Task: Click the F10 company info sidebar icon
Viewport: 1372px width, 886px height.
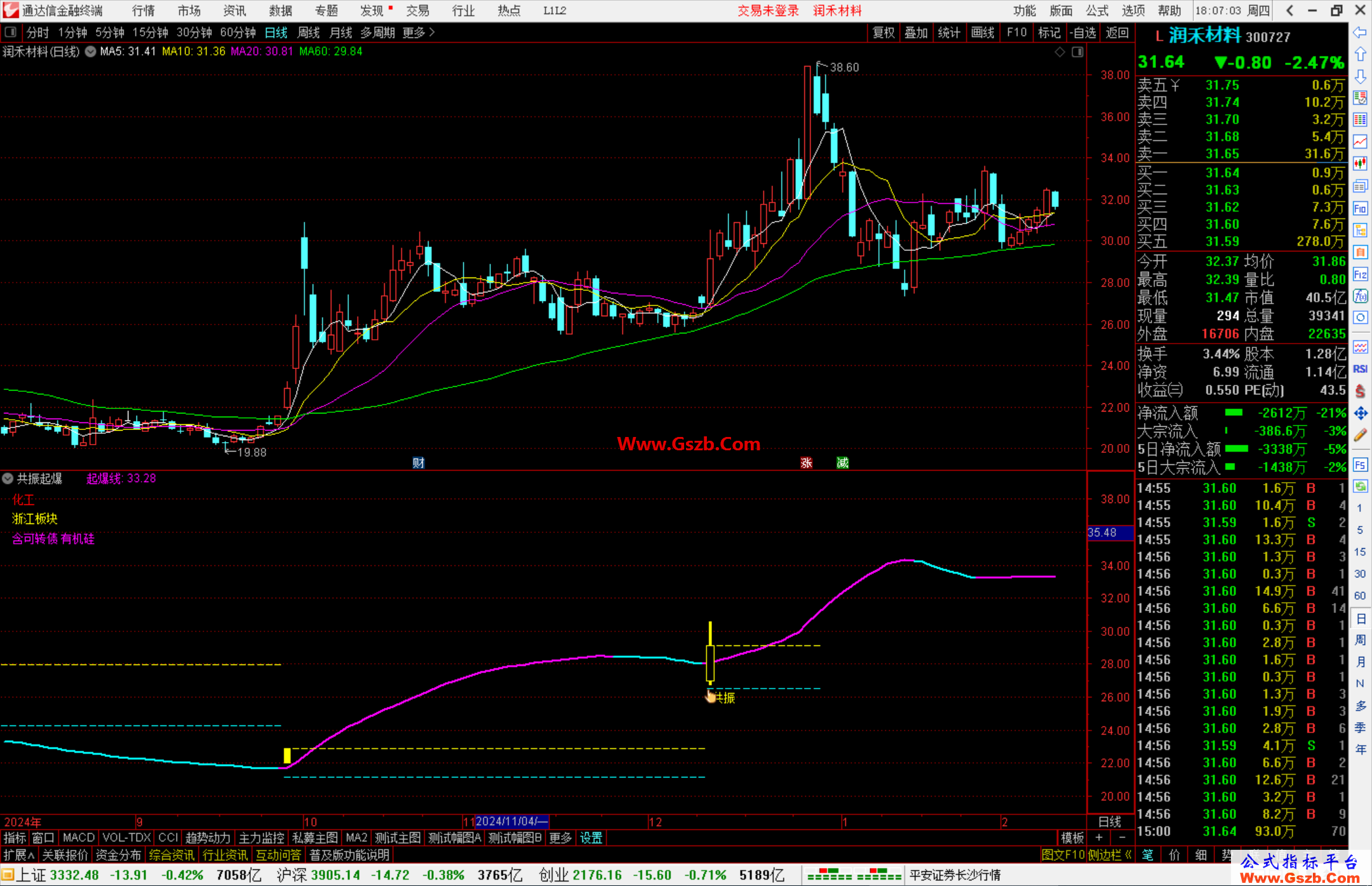Action: pyautogui.click(x=1360, y=208)
